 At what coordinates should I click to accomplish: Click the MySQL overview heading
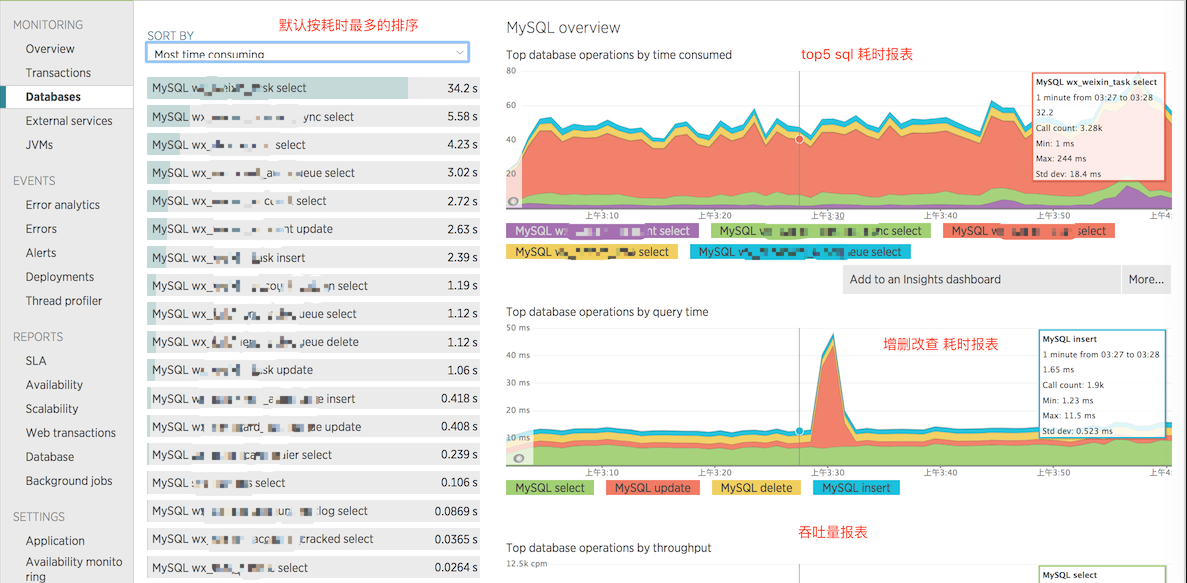(562, 28)
